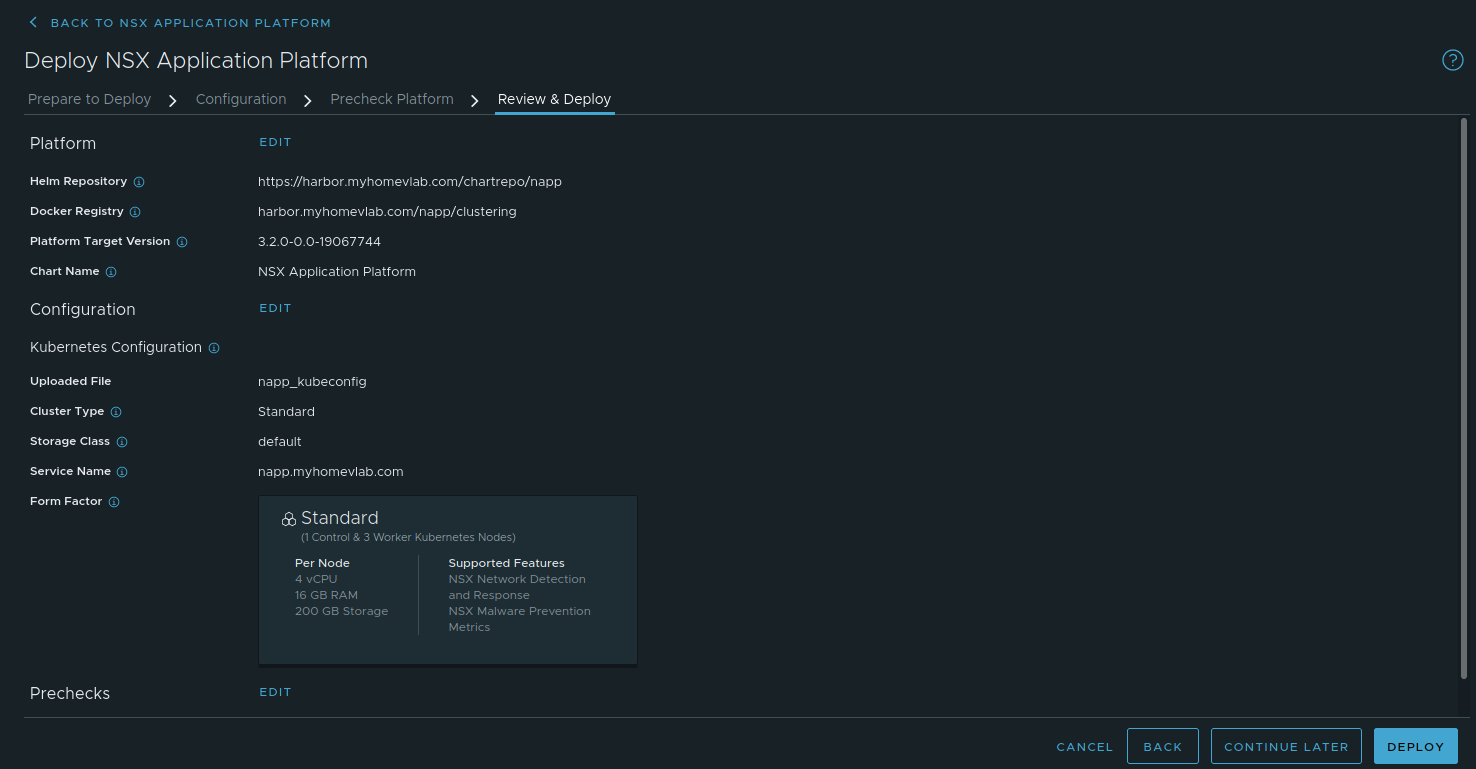Image resolution: width=1476 pixels, height=769 pixels.
Task: Click Storage Class info icon
Action: click(x=122, y=442)
